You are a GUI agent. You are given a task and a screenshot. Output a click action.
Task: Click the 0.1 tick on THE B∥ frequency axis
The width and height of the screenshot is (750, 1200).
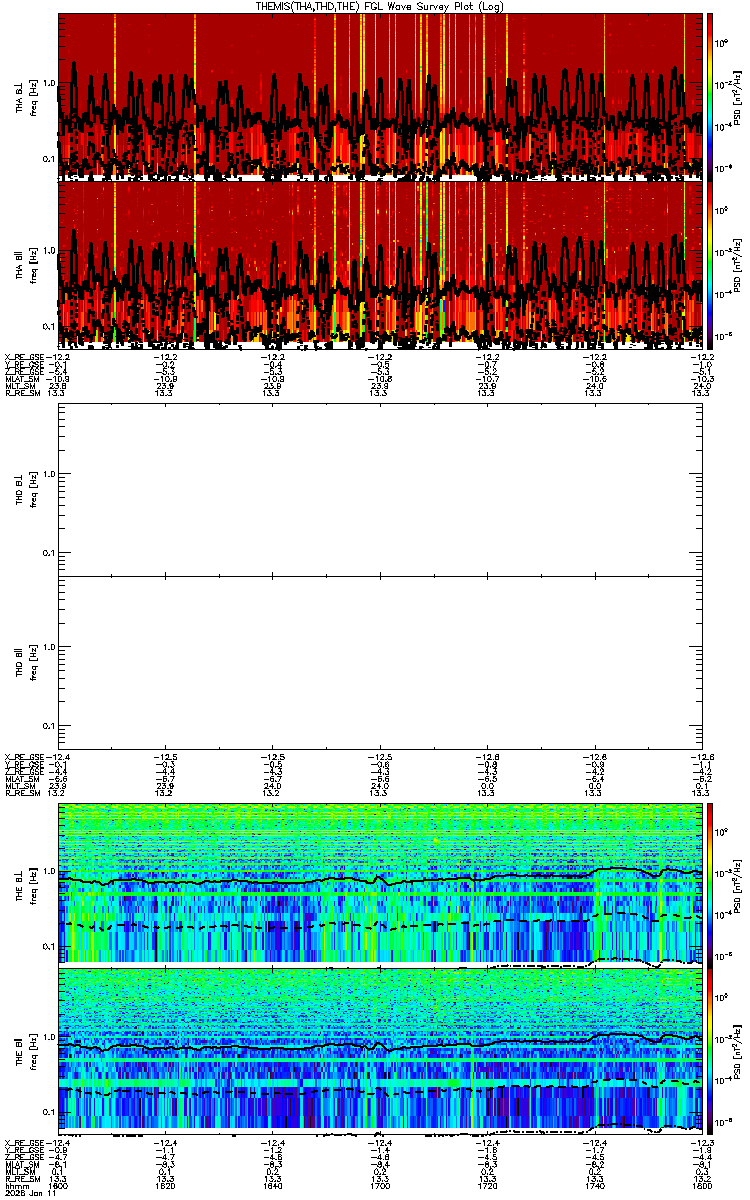point(49,1112)
